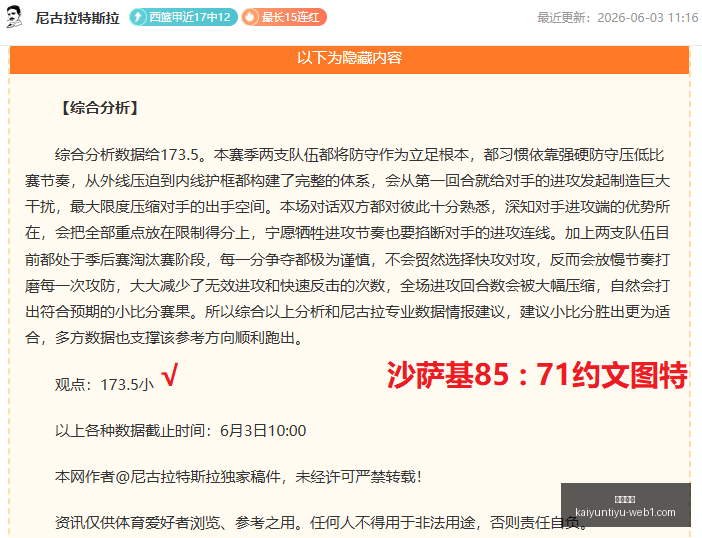Select the 本网作者@尼古拉特斯拉独家稿件 notice line
Image resolution: width=702 pixels, height=538 pixels.
click(x=238, y=477)
